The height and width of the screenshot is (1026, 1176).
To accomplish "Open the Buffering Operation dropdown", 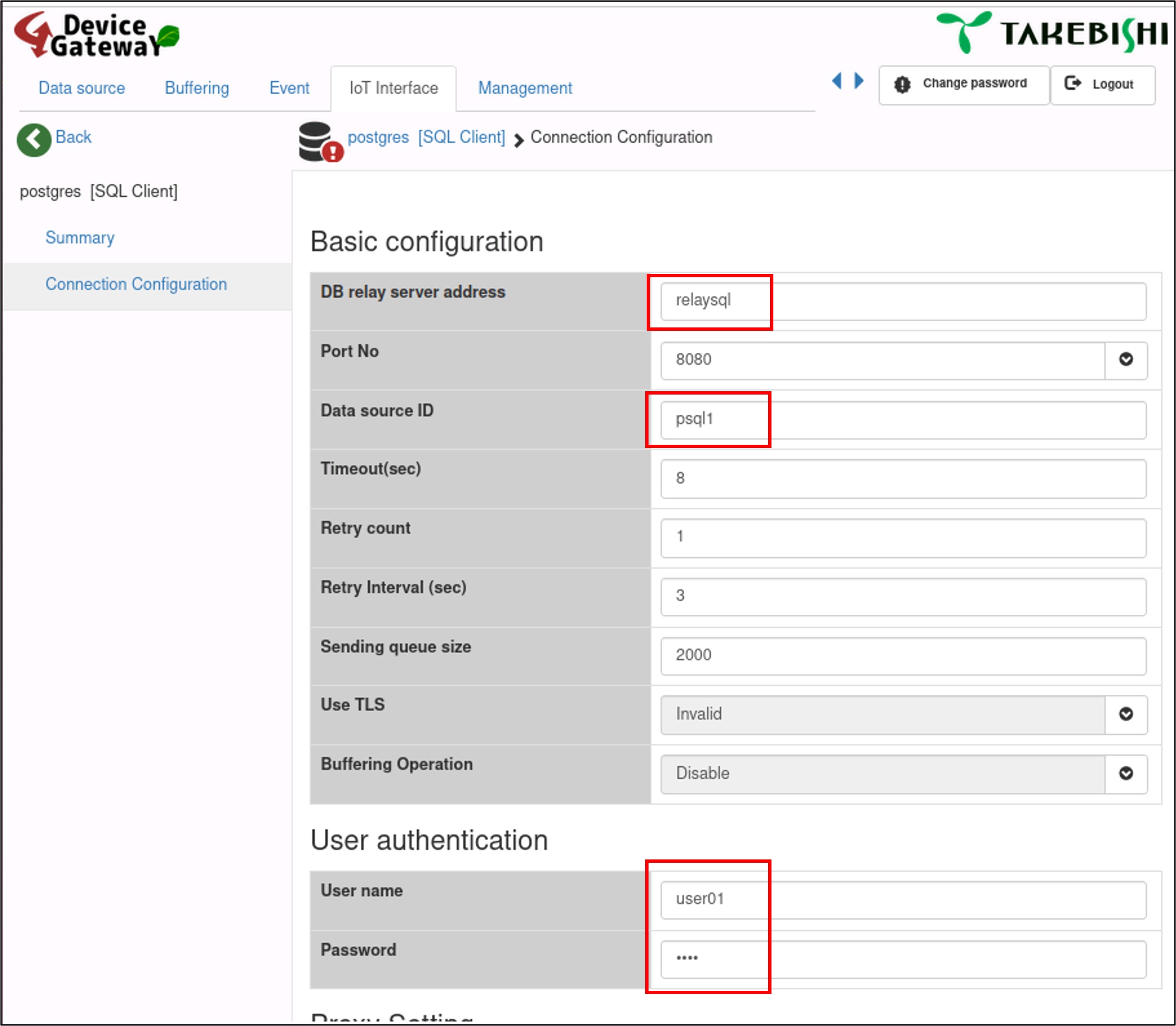I will tap(1125, 774).
